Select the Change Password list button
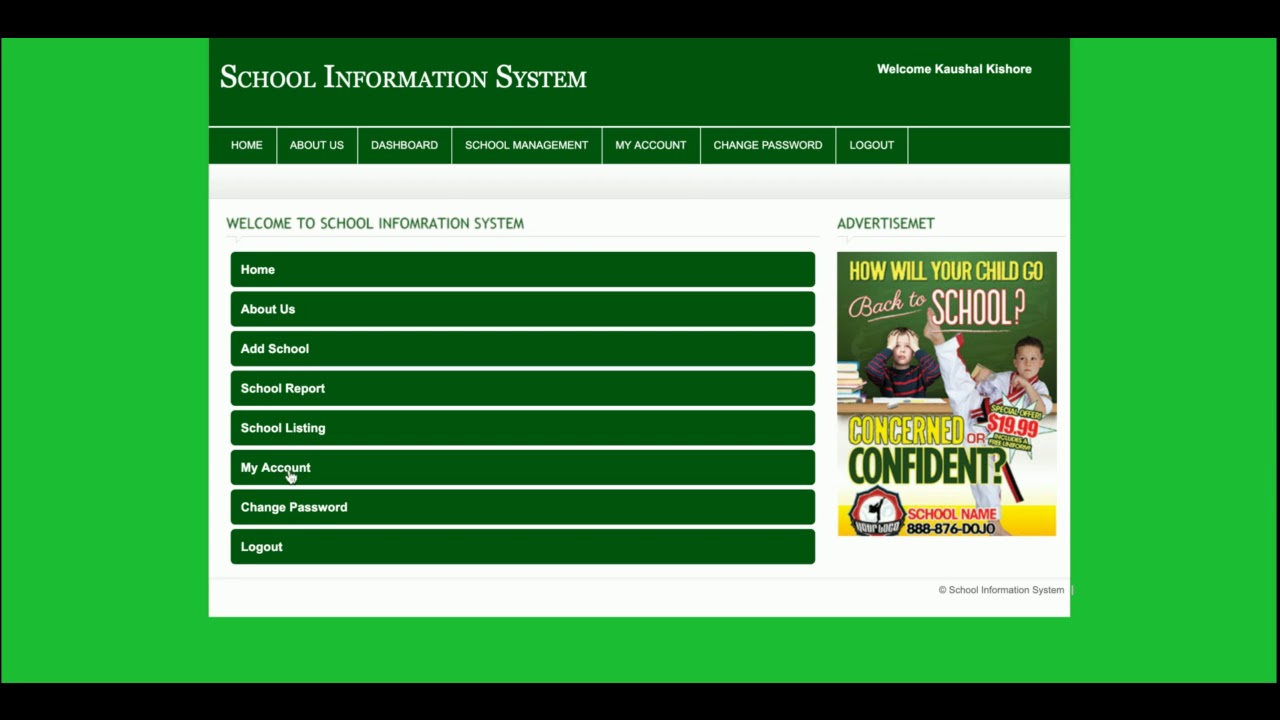The width and height of the screenshot is (1280, 720). click(523, 507)
